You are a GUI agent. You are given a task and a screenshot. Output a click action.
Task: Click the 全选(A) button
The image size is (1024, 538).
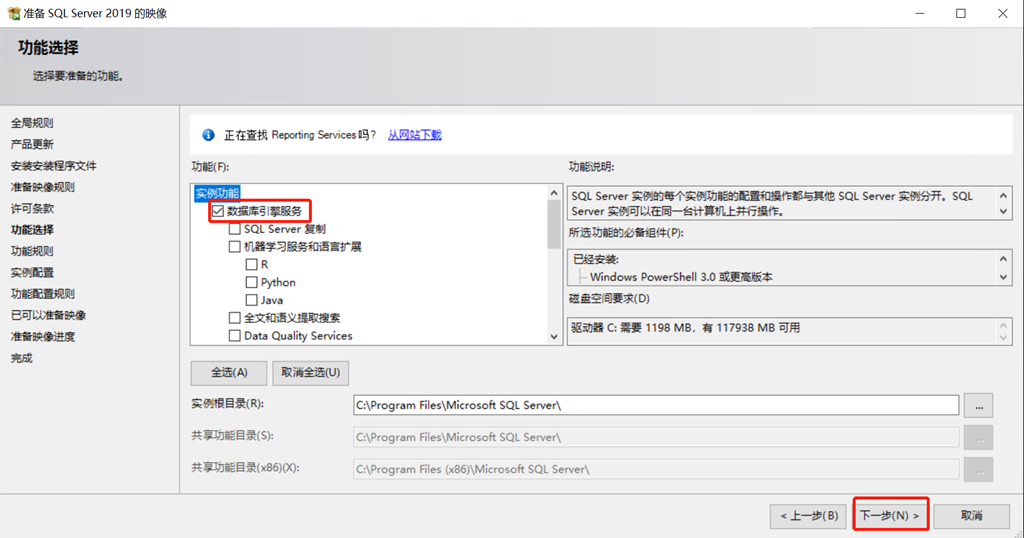(229, 372)
